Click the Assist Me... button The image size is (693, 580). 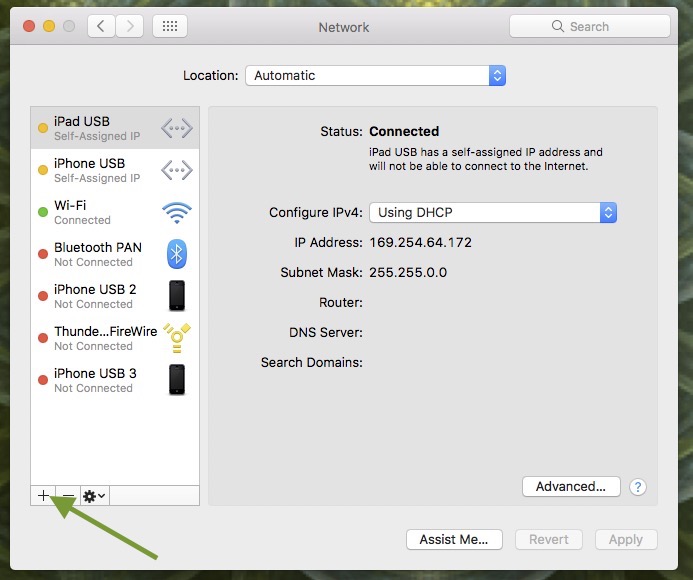click(x=454, y=540)
